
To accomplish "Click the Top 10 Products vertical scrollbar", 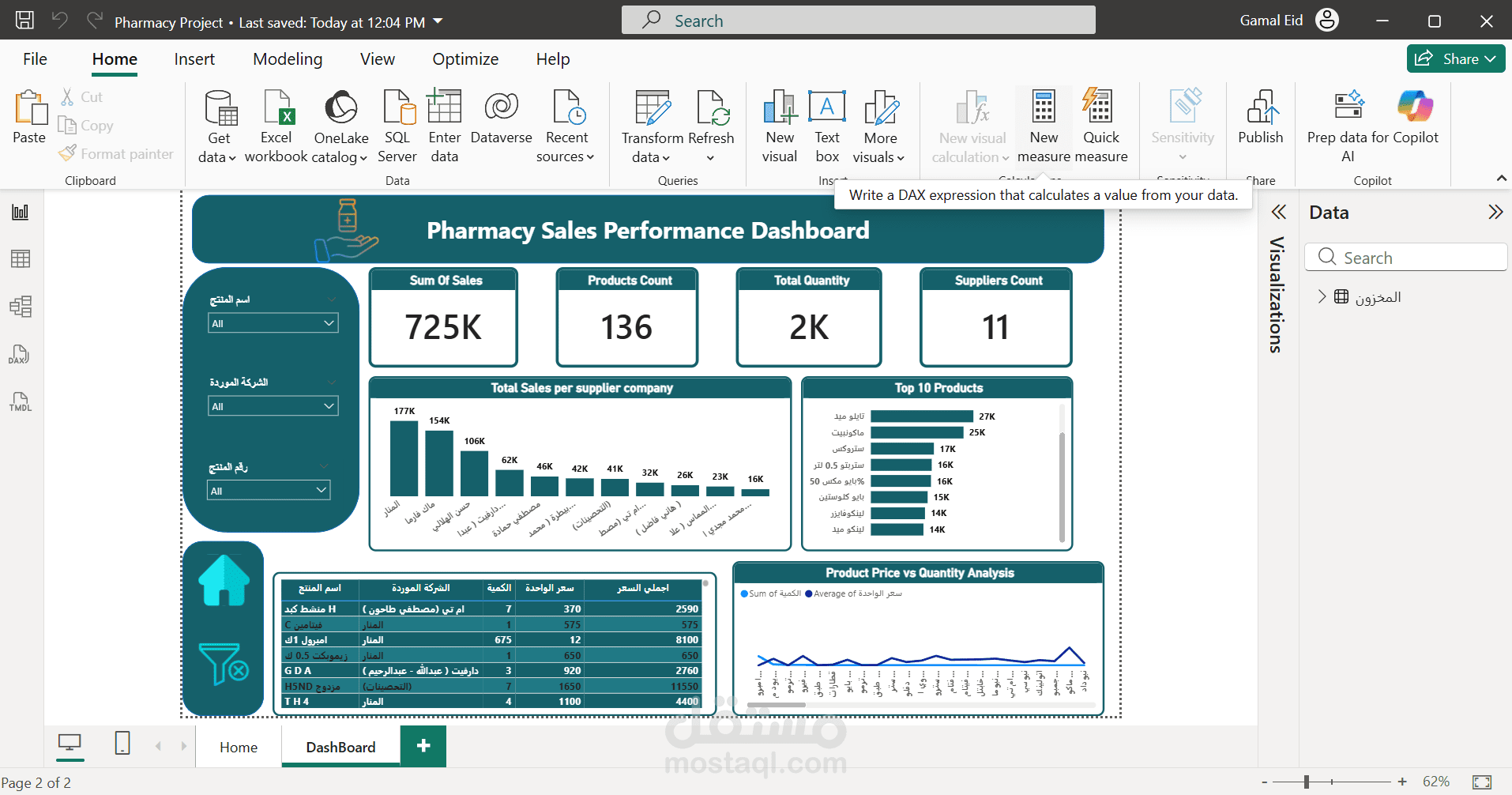I will (1062, 487).
